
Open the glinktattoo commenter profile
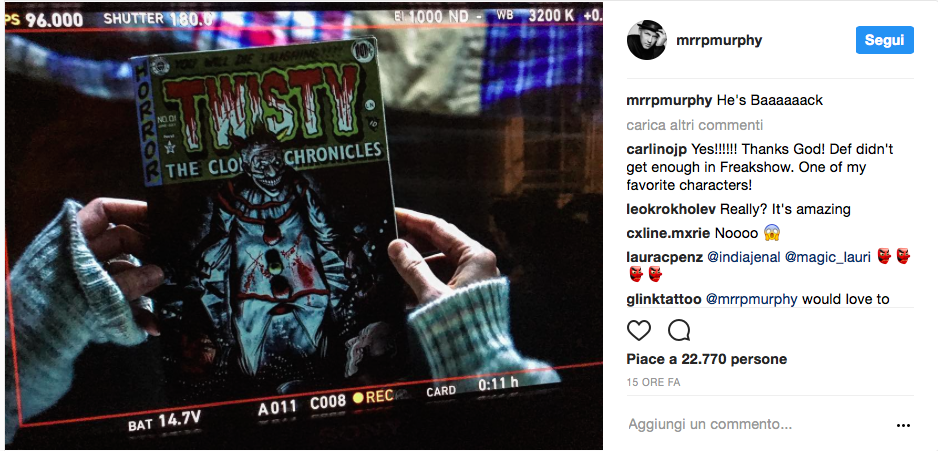663,299
